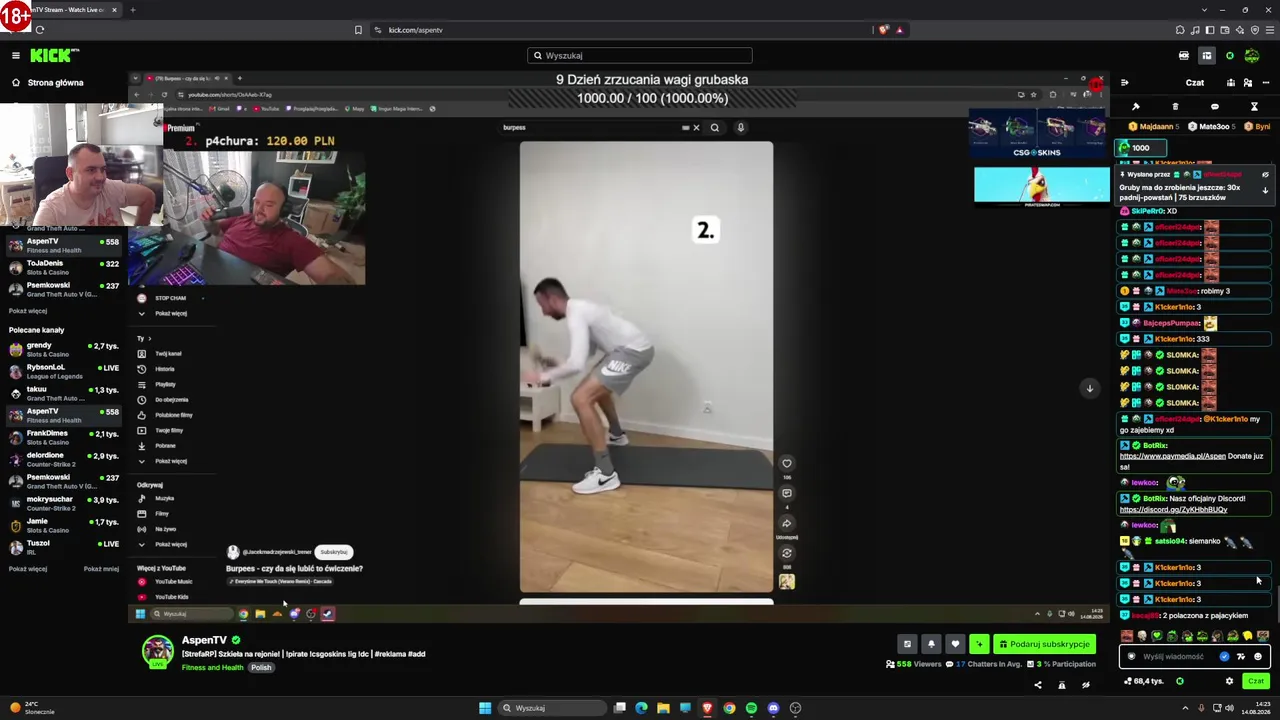Image resolution: width=1280 pixels, height=720 pixels.
Task: Click the report icon below viewers count
Action: [x=1061, y=685]
